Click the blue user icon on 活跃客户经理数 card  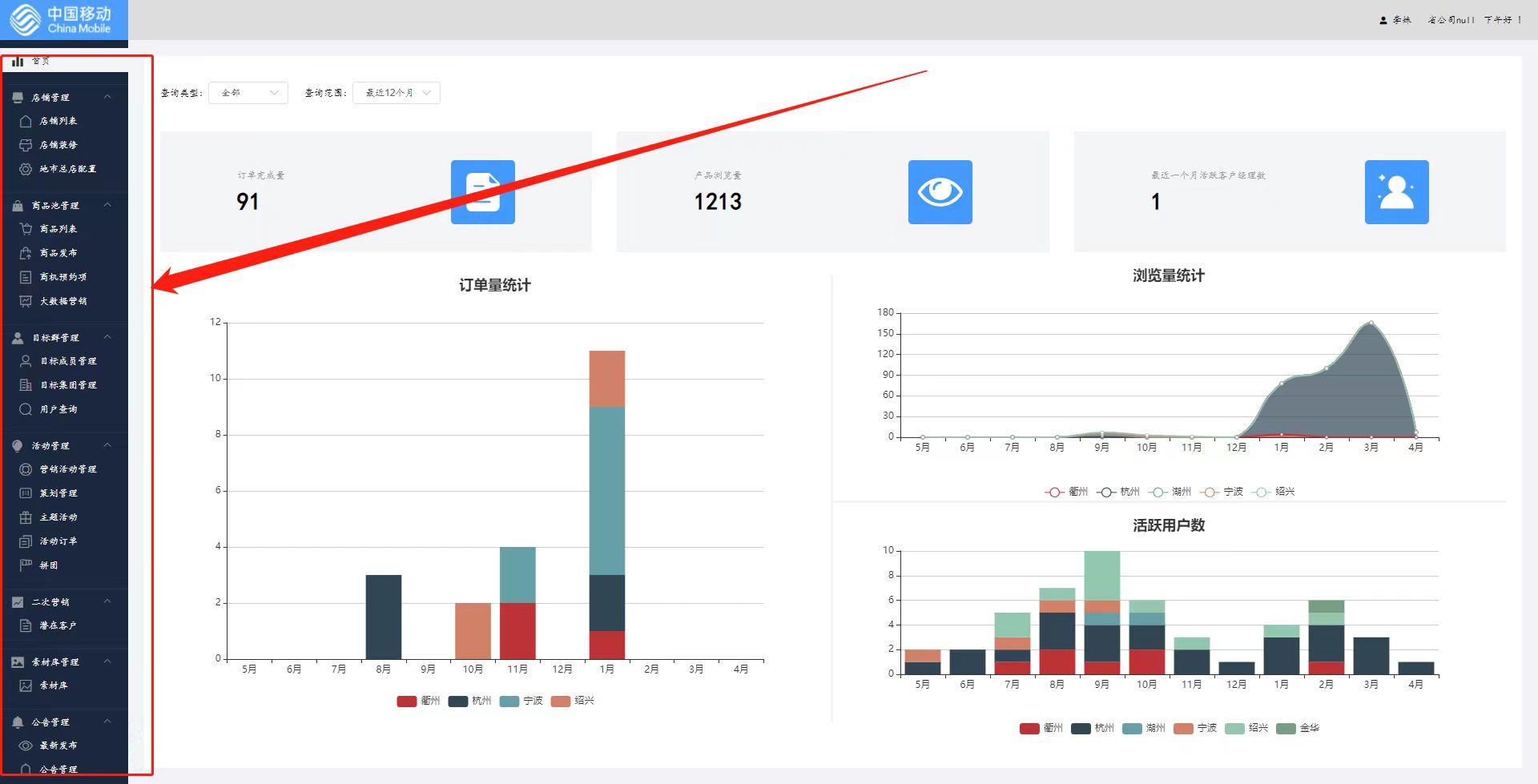pyautogui.click(x=1397, y=192)
